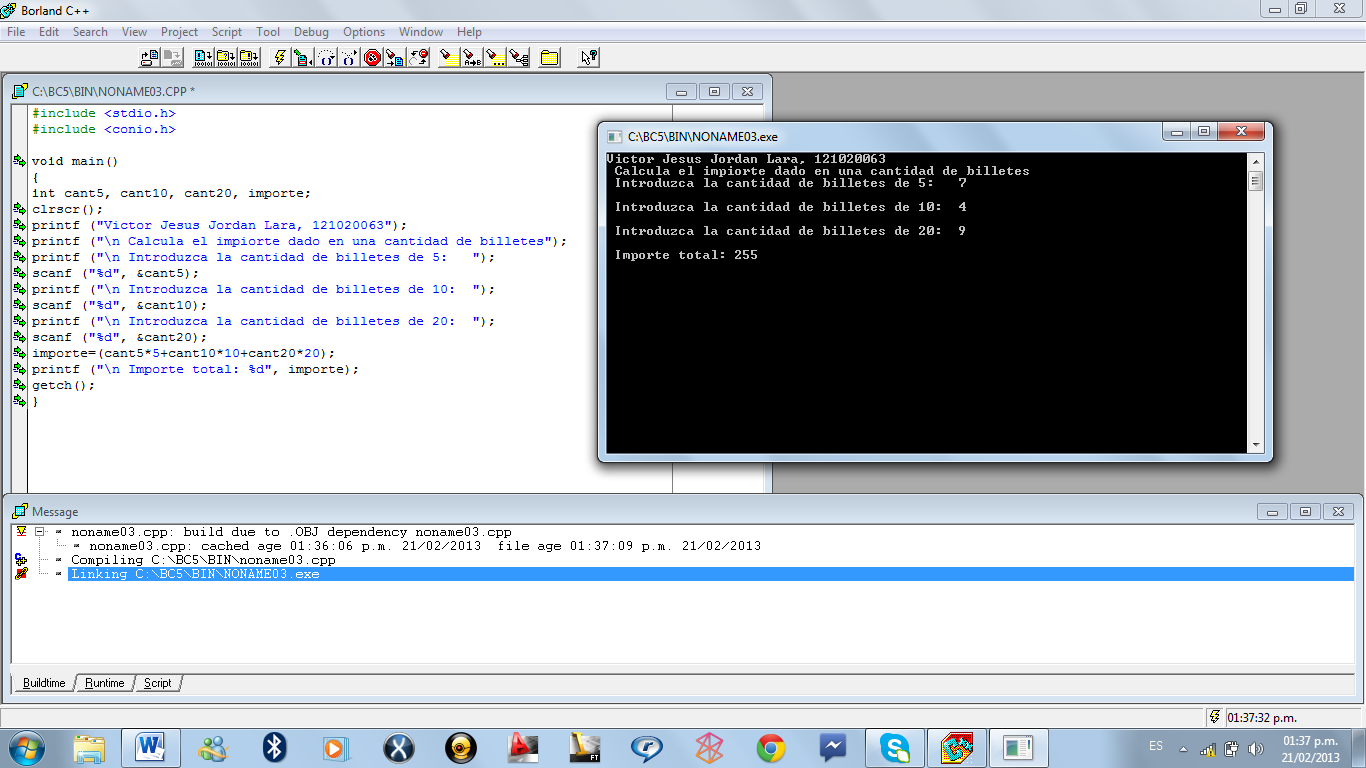Open the Project menu
This screenshot has width=1366, height=768.
[x=179, y=31]
